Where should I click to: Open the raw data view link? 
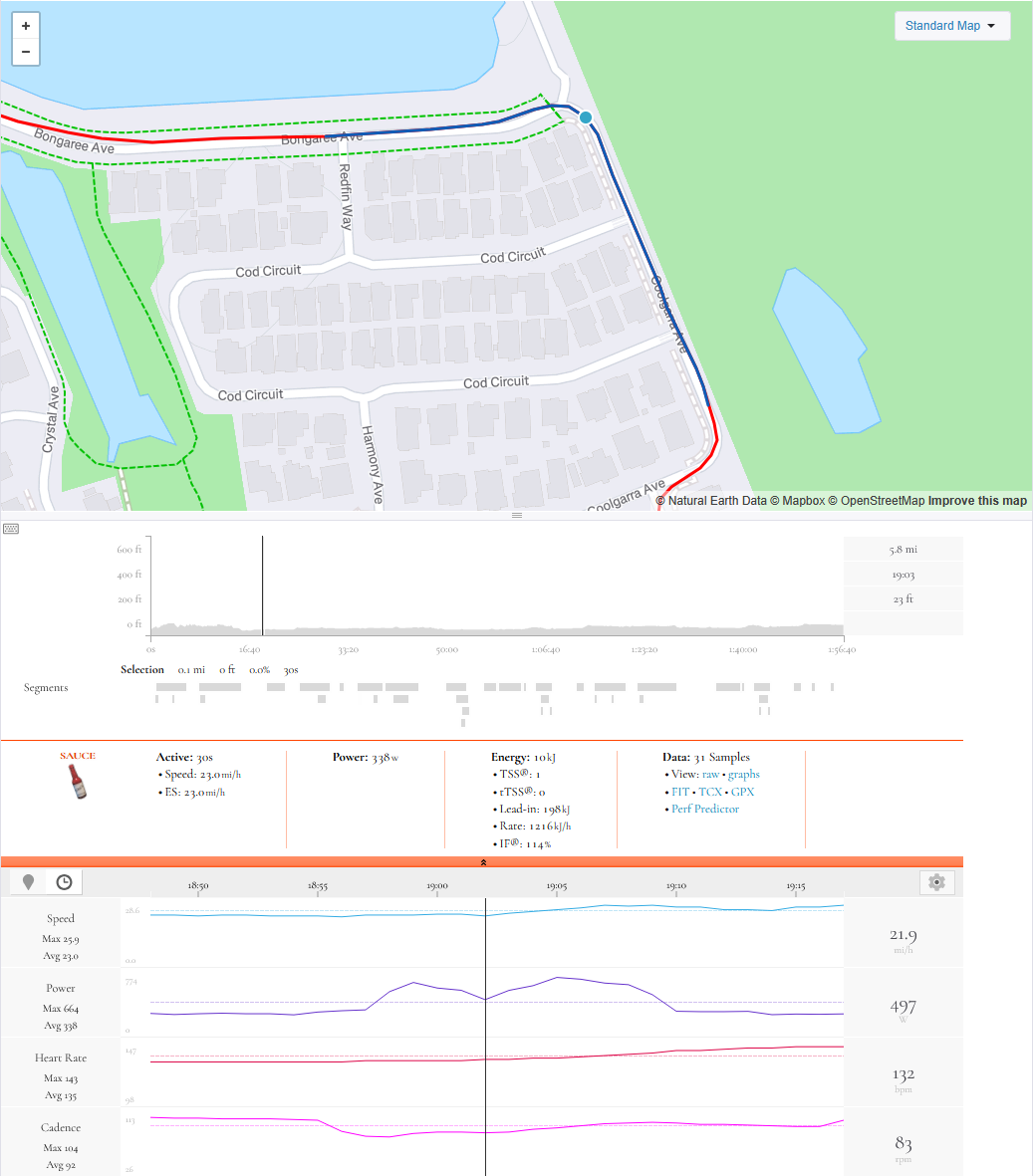coord(710,774)
